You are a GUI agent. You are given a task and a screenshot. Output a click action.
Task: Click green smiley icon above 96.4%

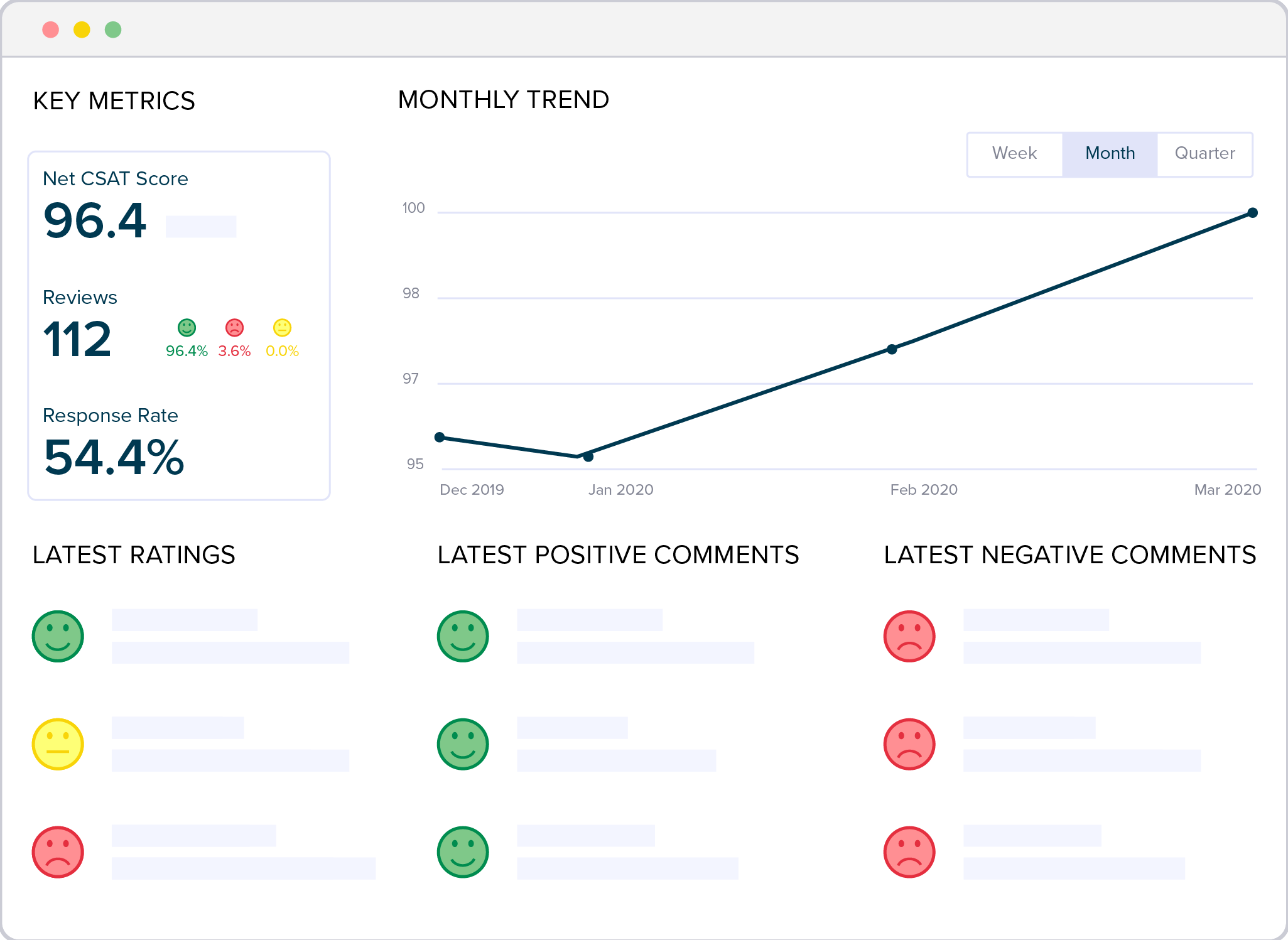pos(187,327)
